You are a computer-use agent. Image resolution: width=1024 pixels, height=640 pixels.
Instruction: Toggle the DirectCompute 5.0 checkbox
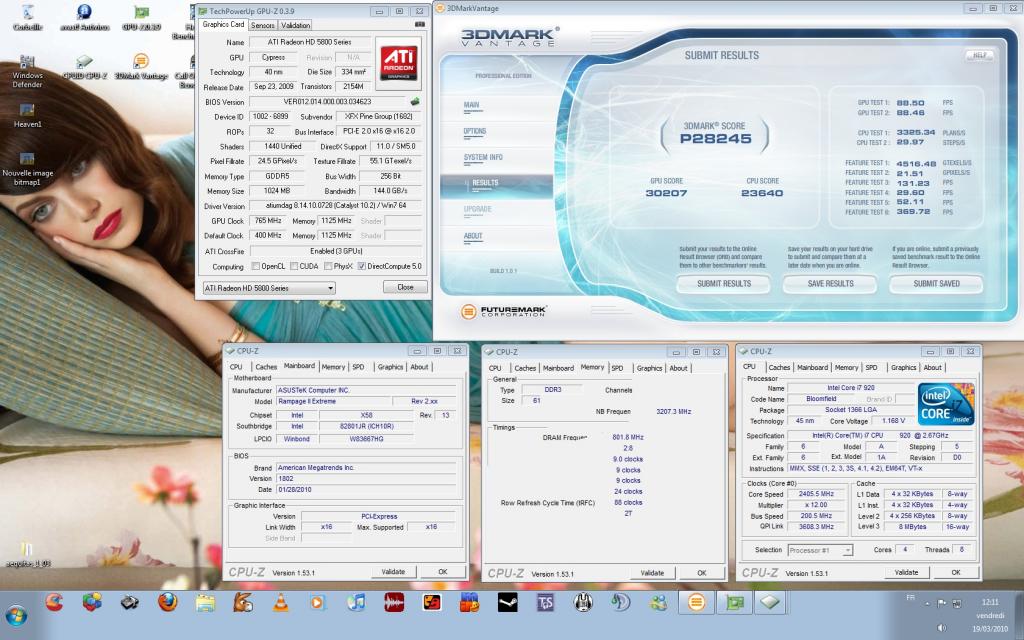pos(362,266)
